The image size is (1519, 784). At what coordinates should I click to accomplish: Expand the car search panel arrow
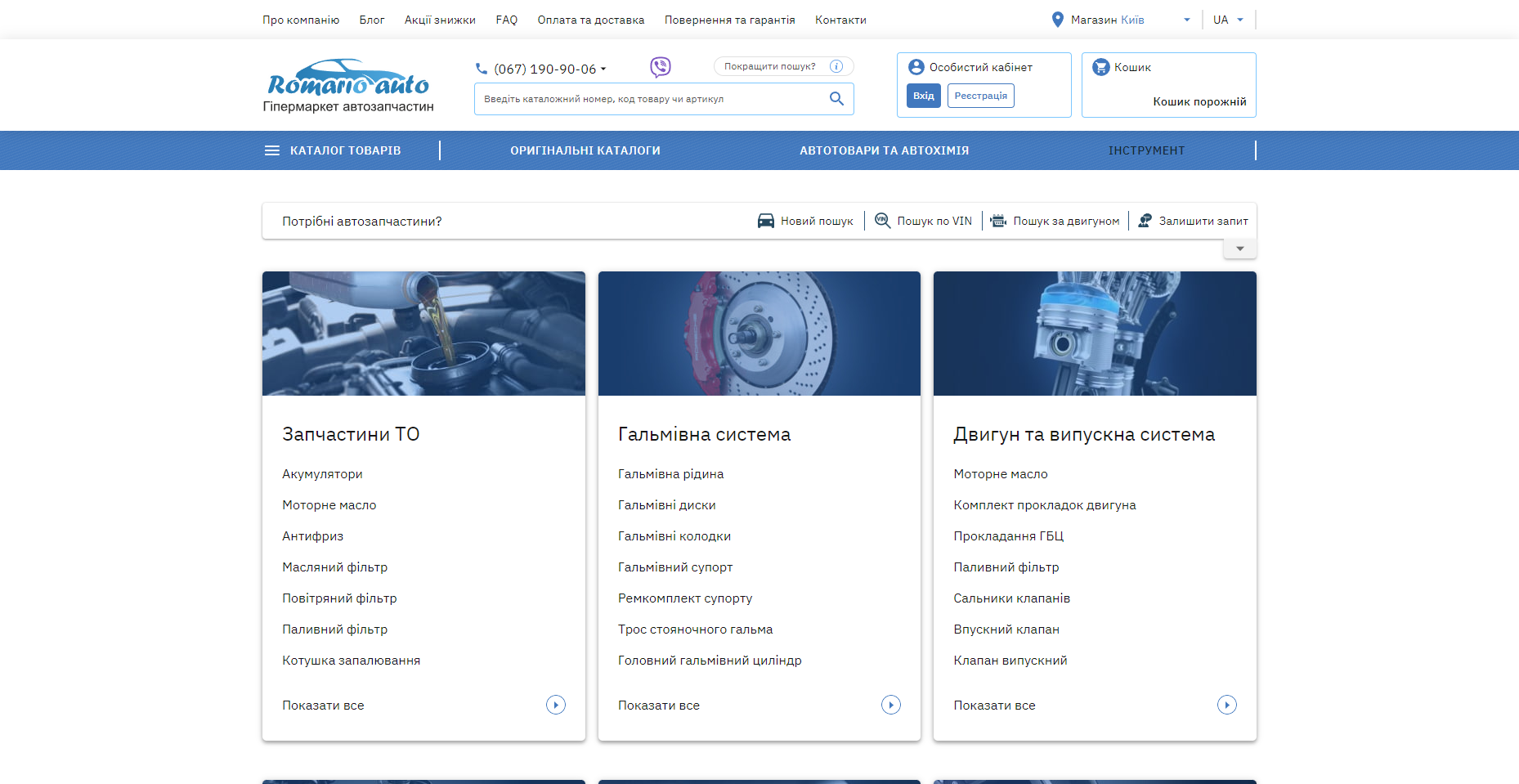1240,249
